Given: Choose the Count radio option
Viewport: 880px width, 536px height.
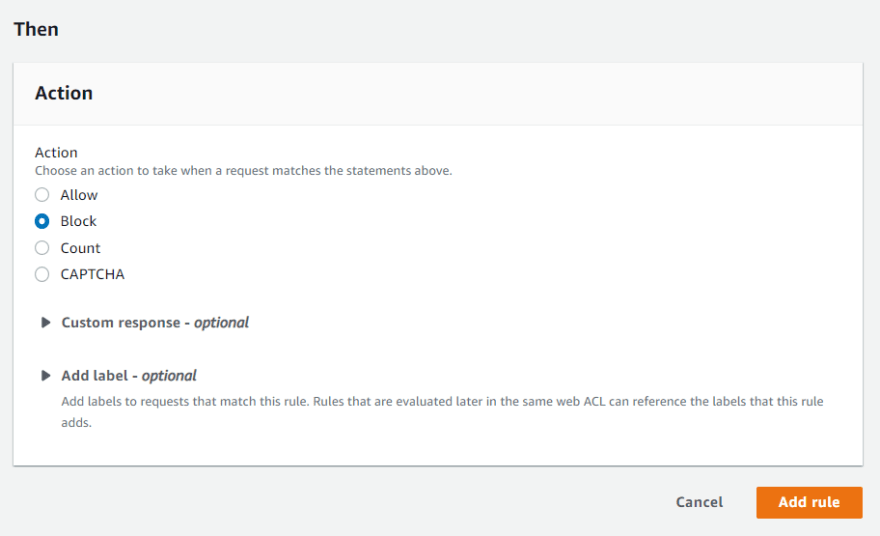Looking at the screenshot, I should [42, 248].
